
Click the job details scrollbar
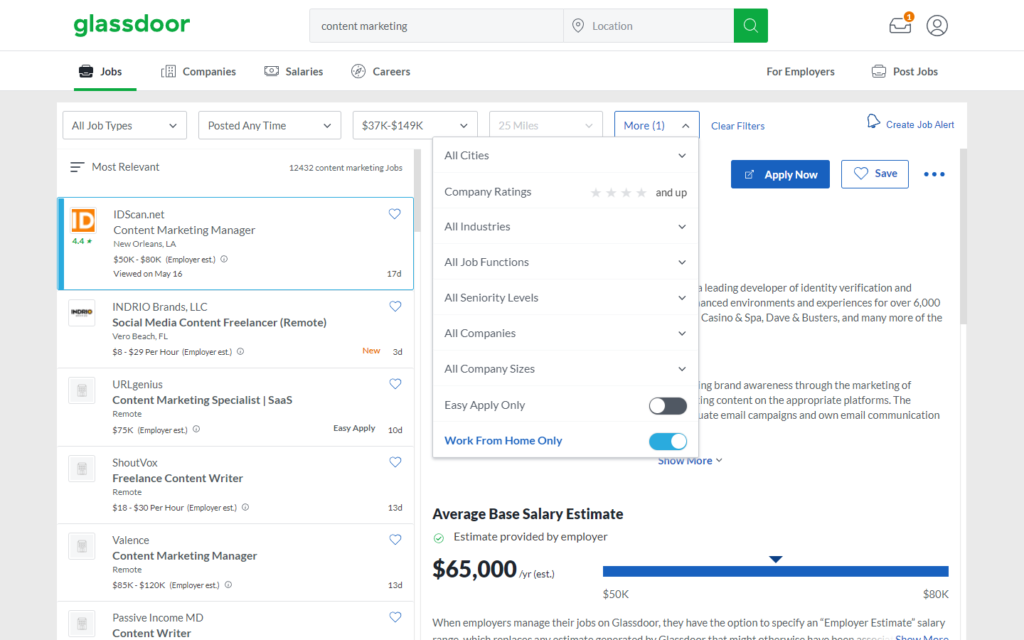963,236
